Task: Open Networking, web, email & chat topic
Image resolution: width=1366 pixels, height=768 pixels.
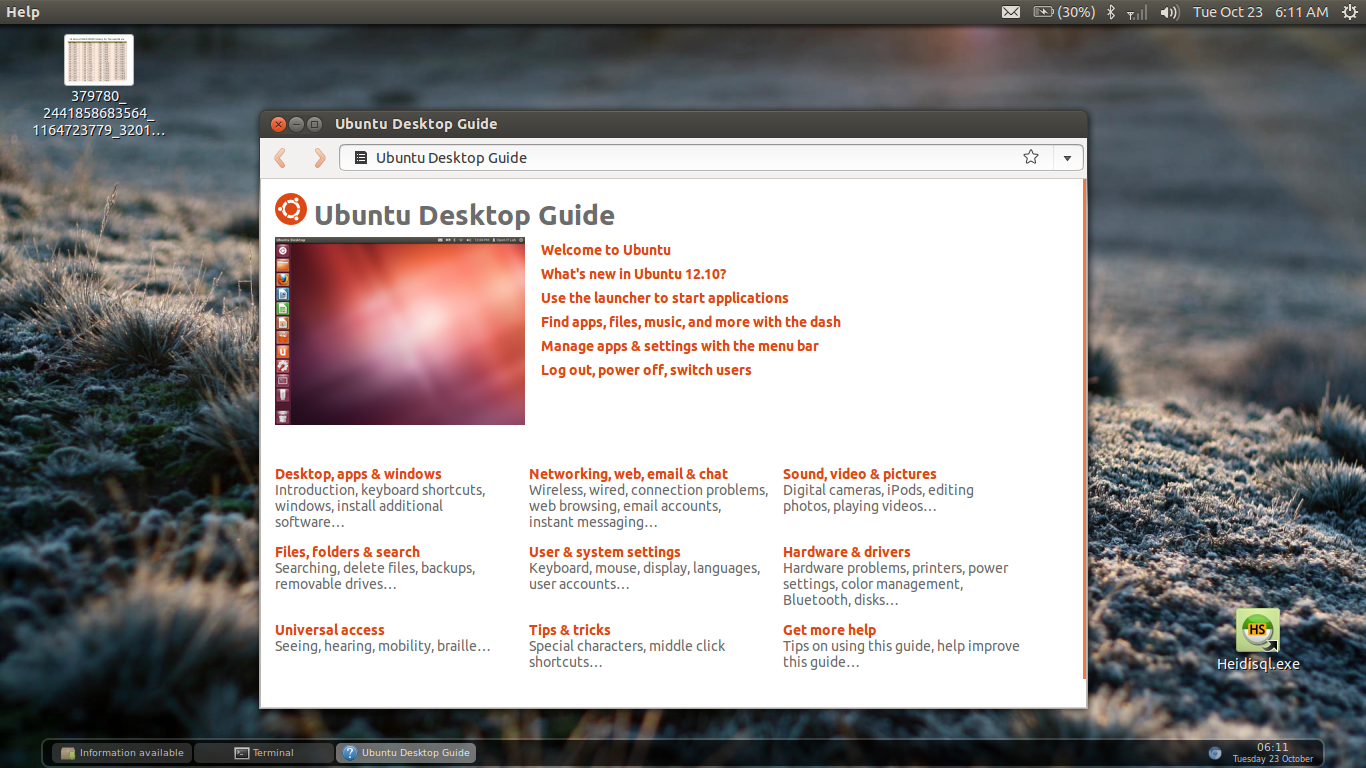Action: tap(628, 474)
